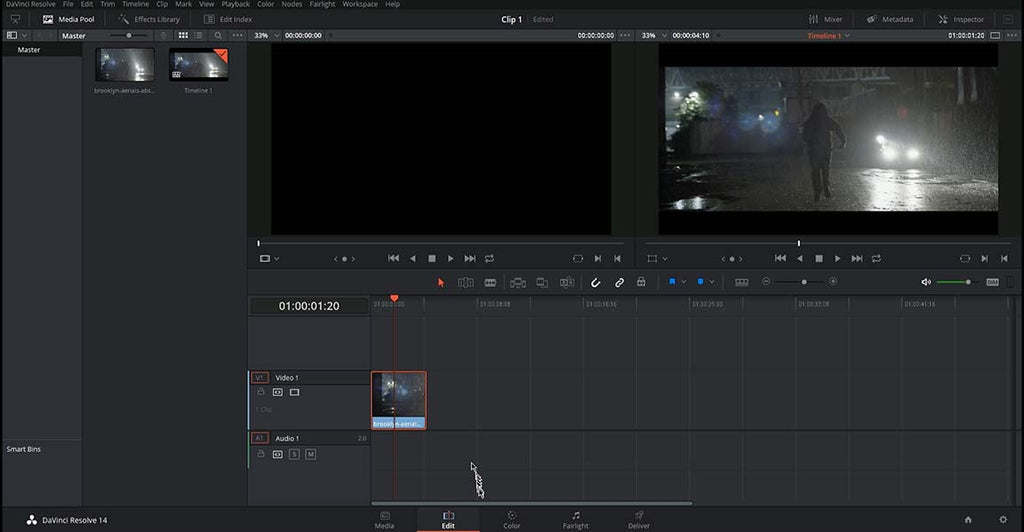Screen dimensions: 1024x532
Task: Click the Trim Edit Mode tool
Action: pos(465,283)
